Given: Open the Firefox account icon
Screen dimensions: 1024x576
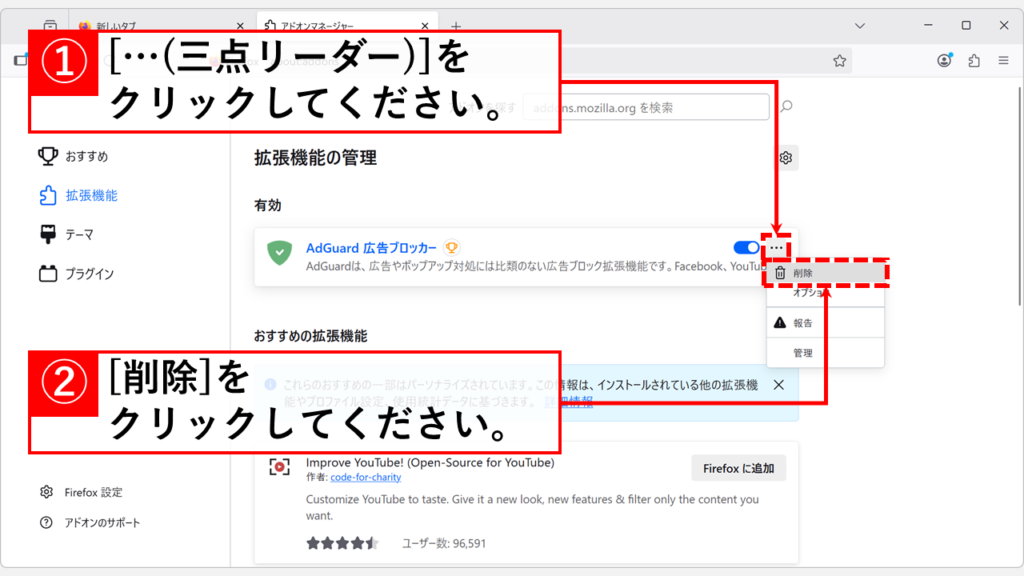Looking at the screenshot, I should point(944,61).
